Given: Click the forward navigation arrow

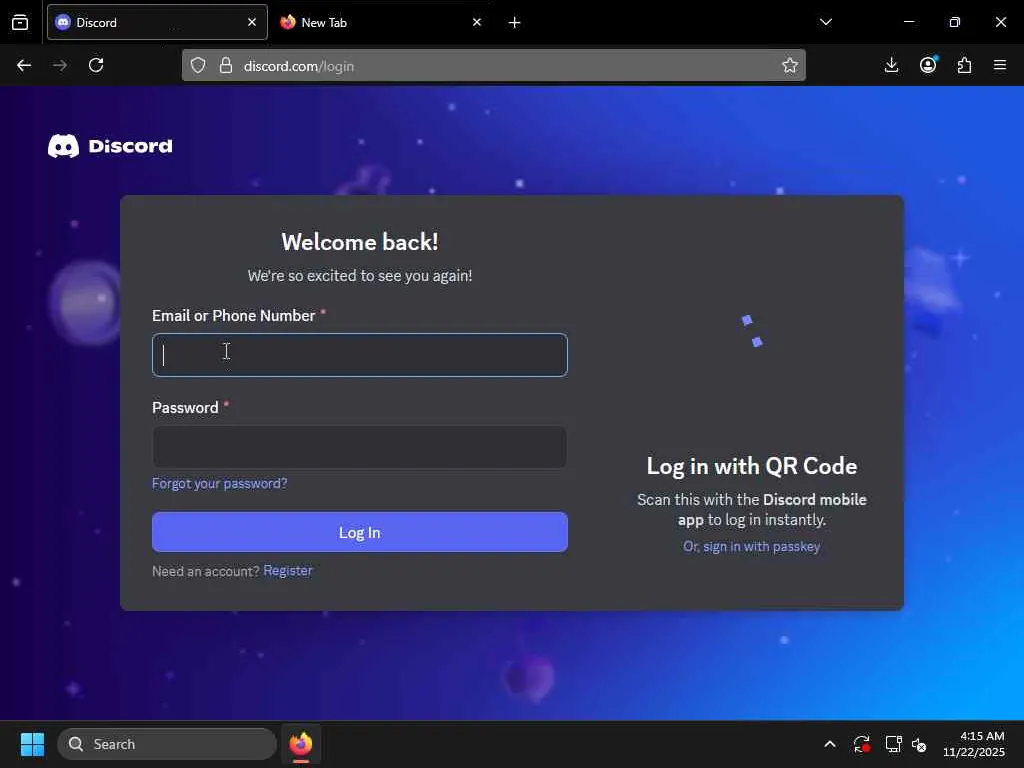Looking at the screenshot, I should 60,65.
